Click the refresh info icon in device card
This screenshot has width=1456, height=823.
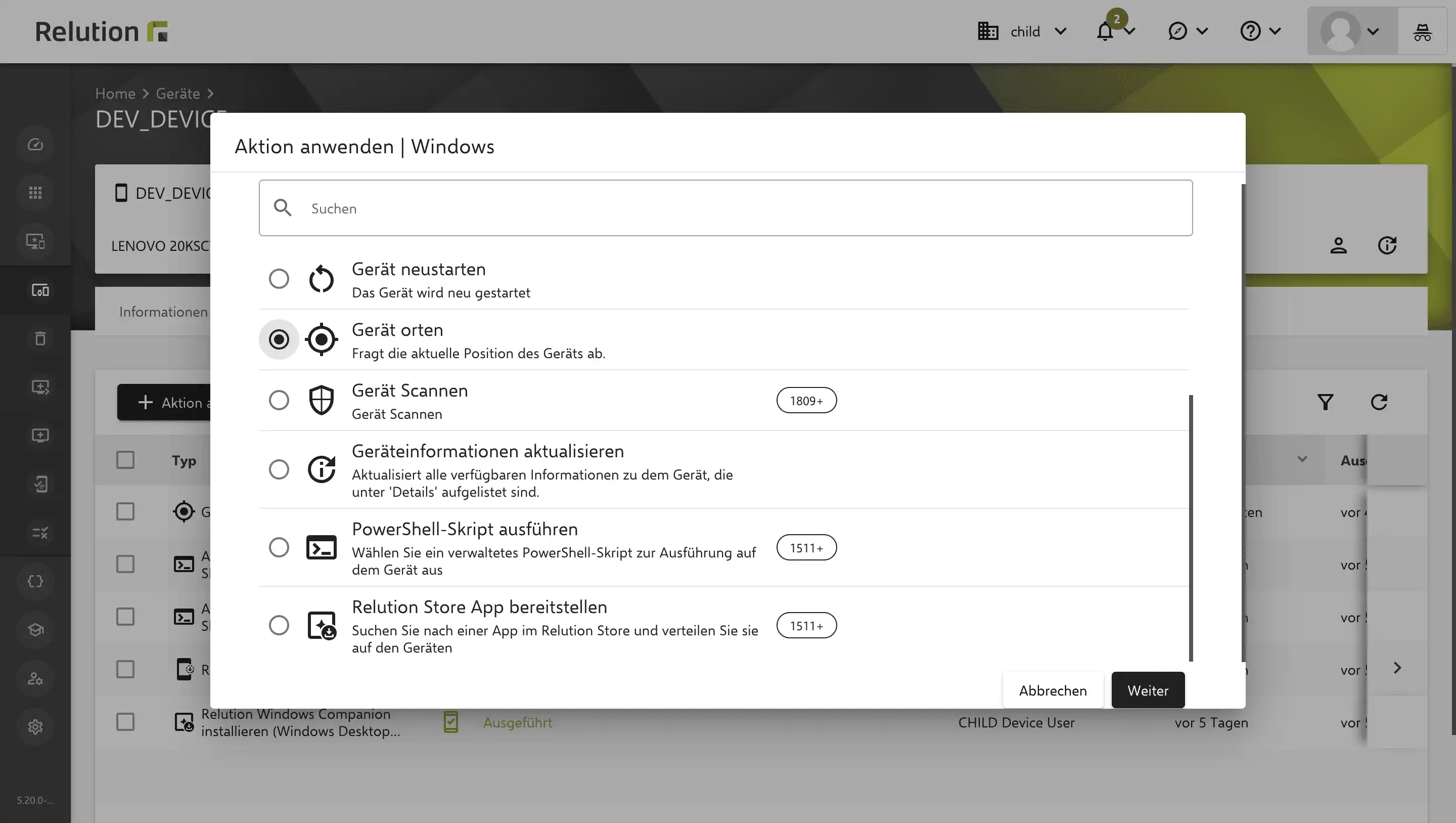(1387, 245)
